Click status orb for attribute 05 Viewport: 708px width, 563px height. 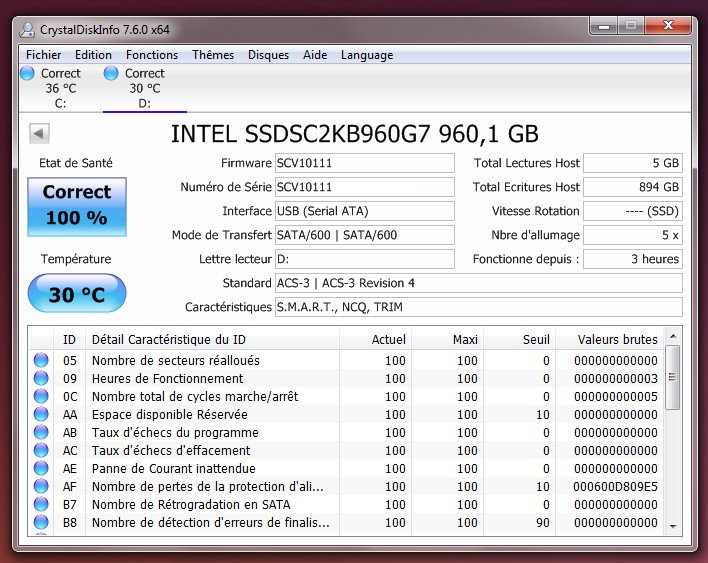click(x=41, y=361)
